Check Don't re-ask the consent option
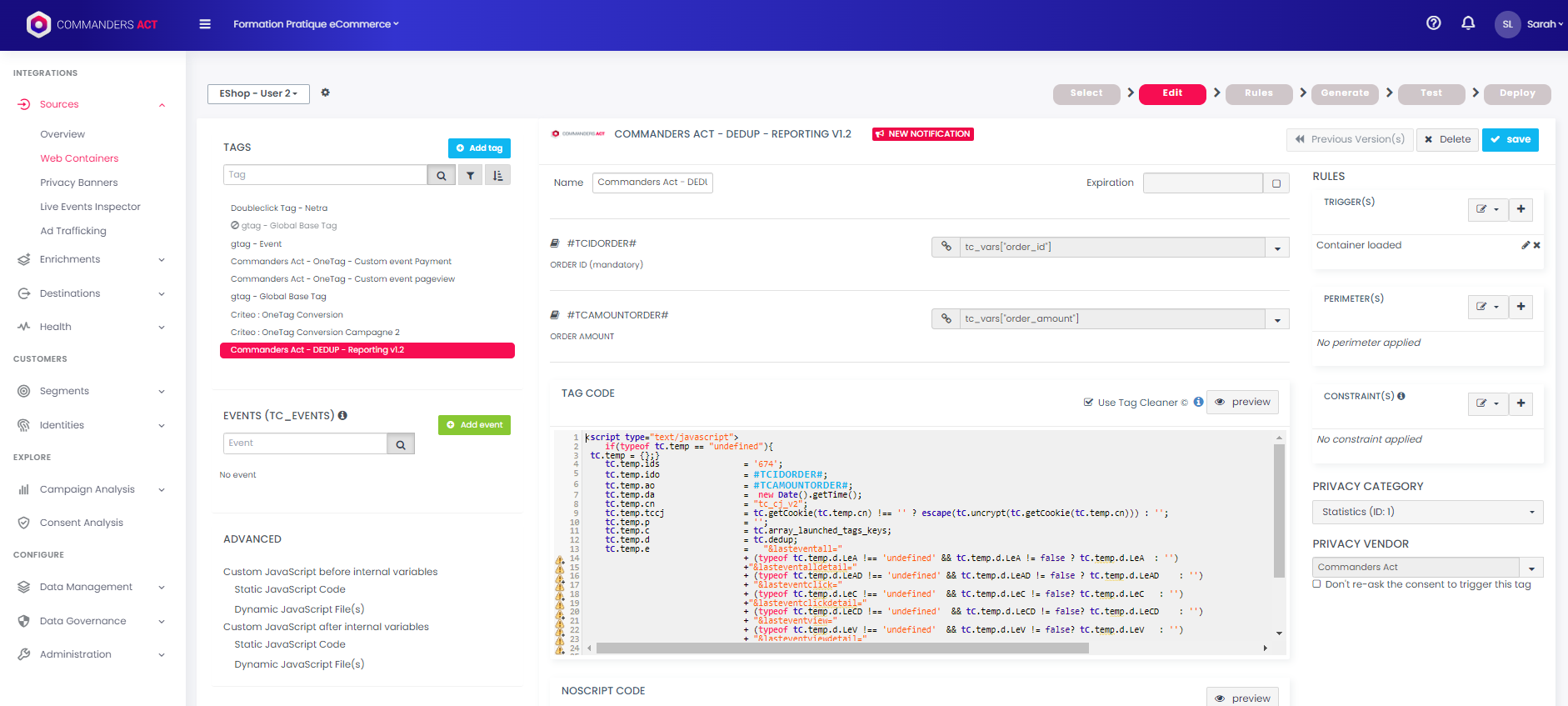 [x=1317, y=584]
